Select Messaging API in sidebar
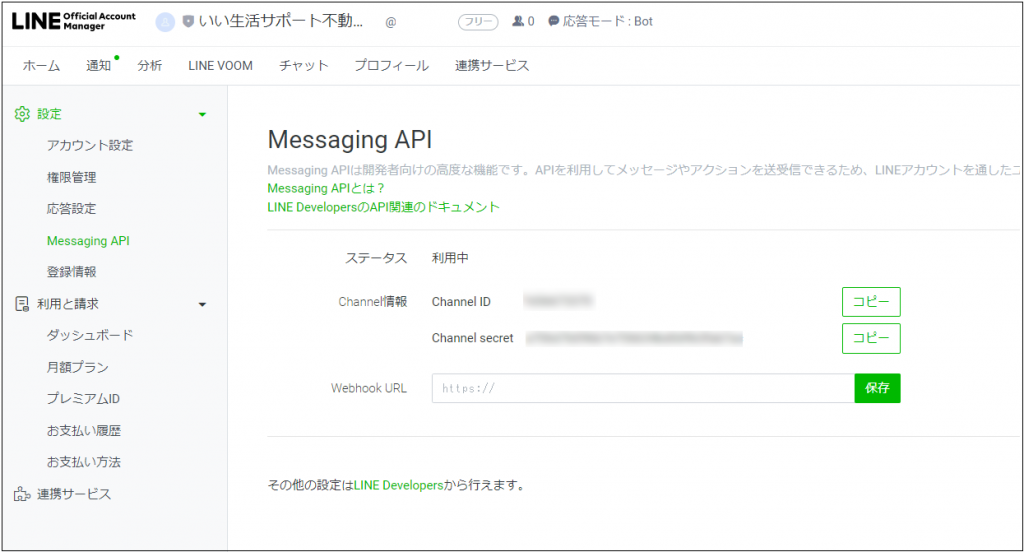This screenshot has height=552, width=1024. (x=88, y=241)
